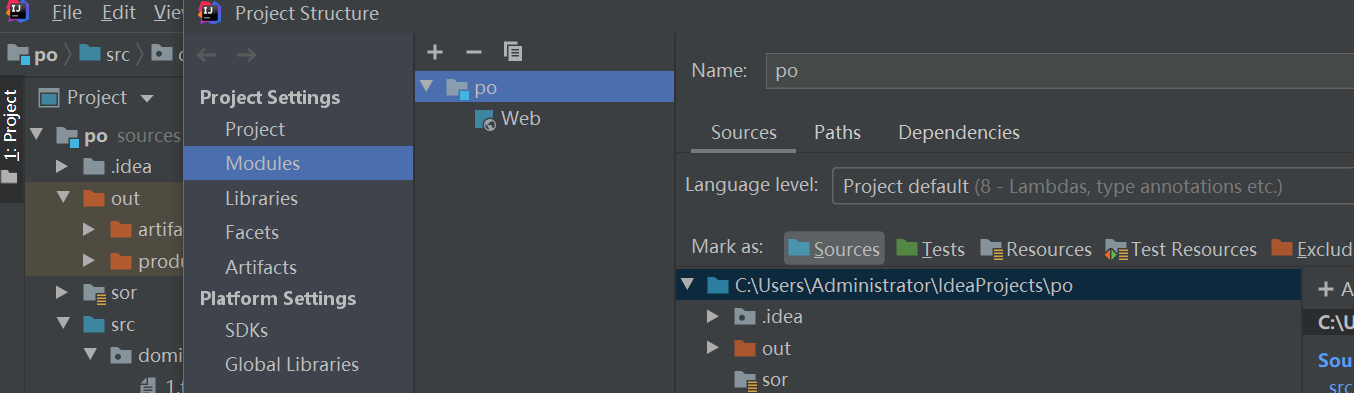Collapse the C:\Users\Administrator\IdeaProjects\po root

tap(687, 285)
